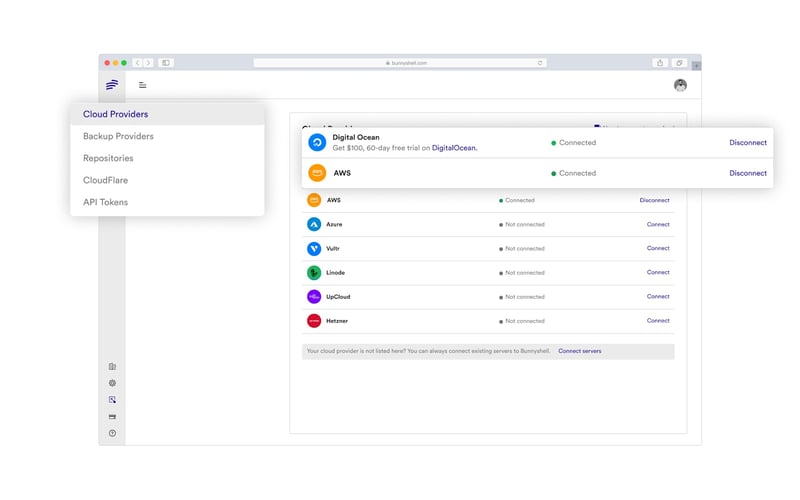800x500 pixels.
Task: Toggle the Safari sidebar button
Action: pyautogui.click(x=166, y=63)
